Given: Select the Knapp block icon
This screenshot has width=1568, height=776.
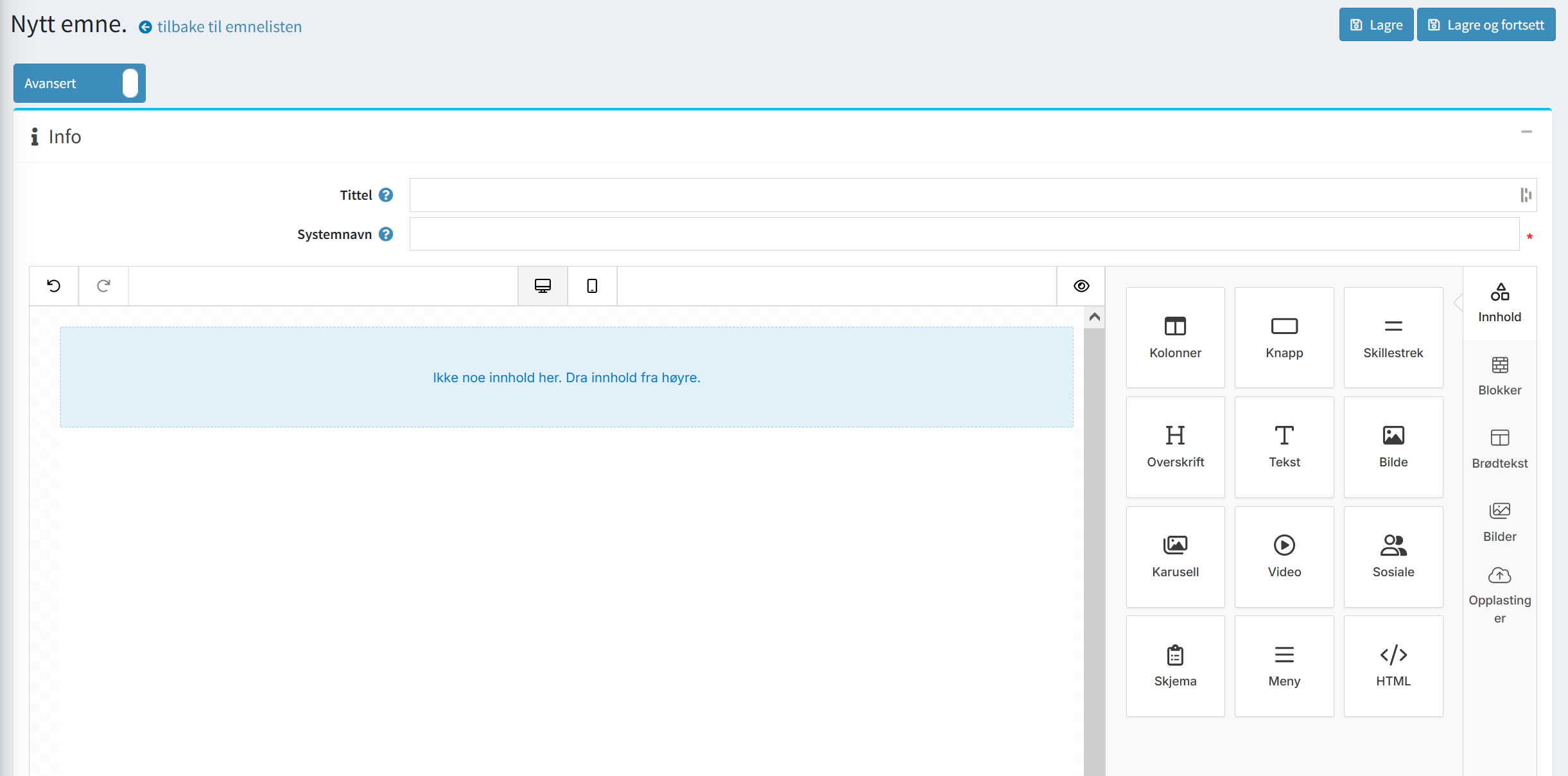Looking at the screenshot, I should pyautogui.click(x=1284, y=337).
